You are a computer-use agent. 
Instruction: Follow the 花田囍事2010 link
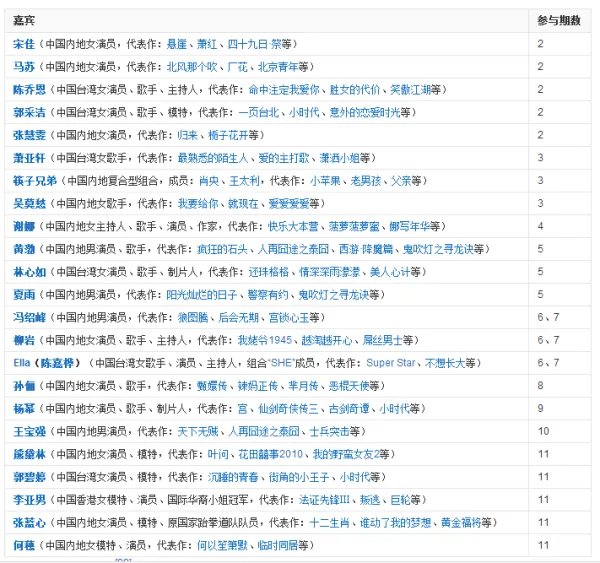271,454
